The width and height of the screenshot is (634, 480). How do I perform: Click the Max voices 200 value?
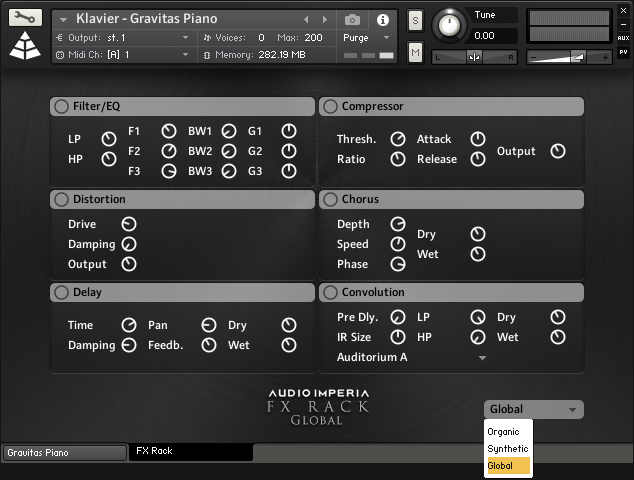313,38
